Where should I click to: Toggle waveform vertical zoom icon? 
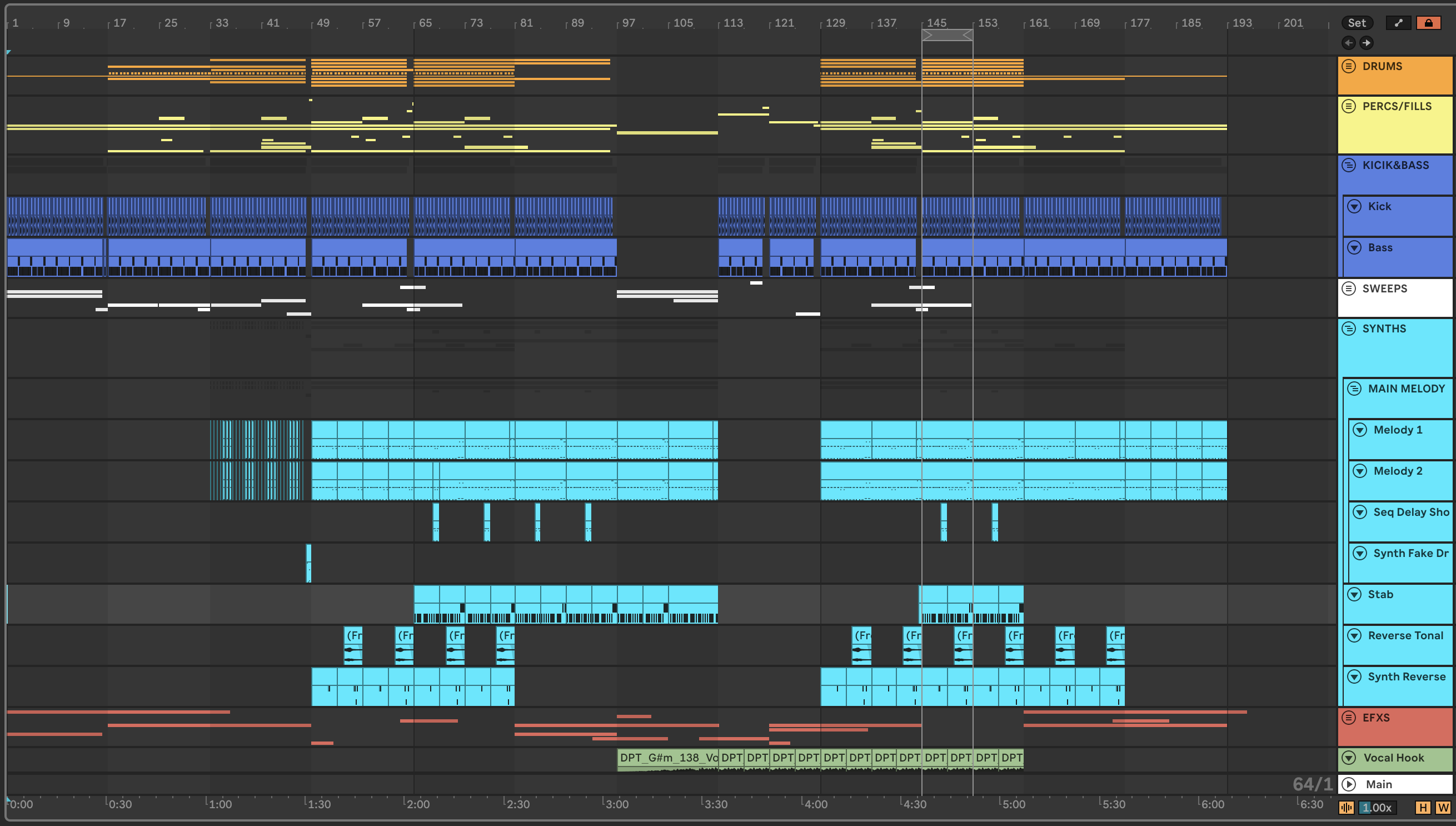pos(1347,808)
